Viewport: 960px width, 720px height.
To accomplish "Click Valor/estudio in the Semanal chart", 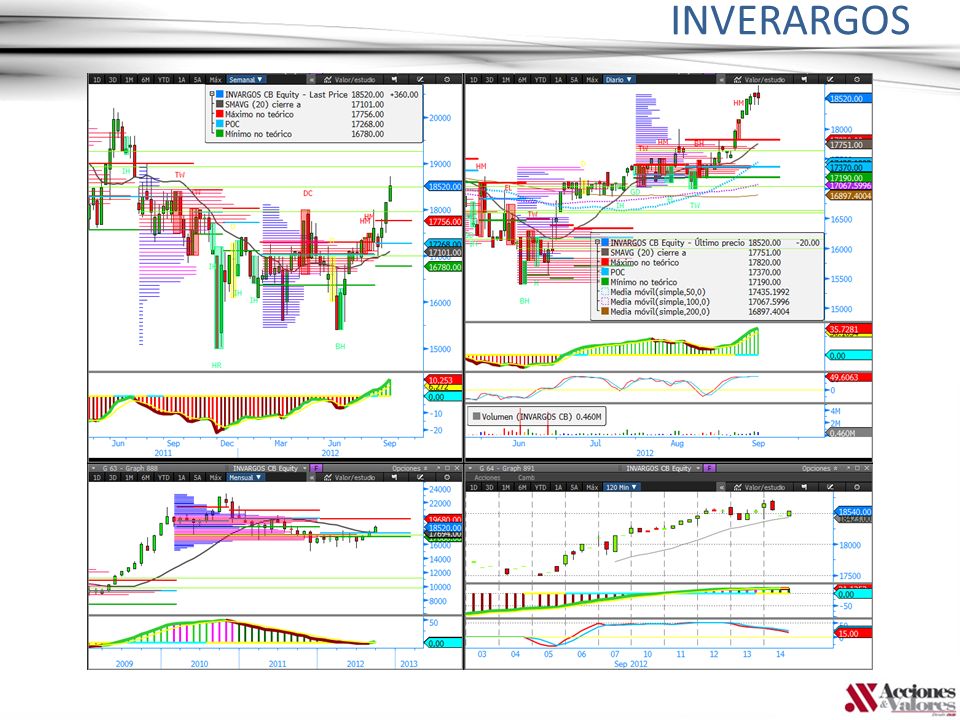I will coord(350,80).
